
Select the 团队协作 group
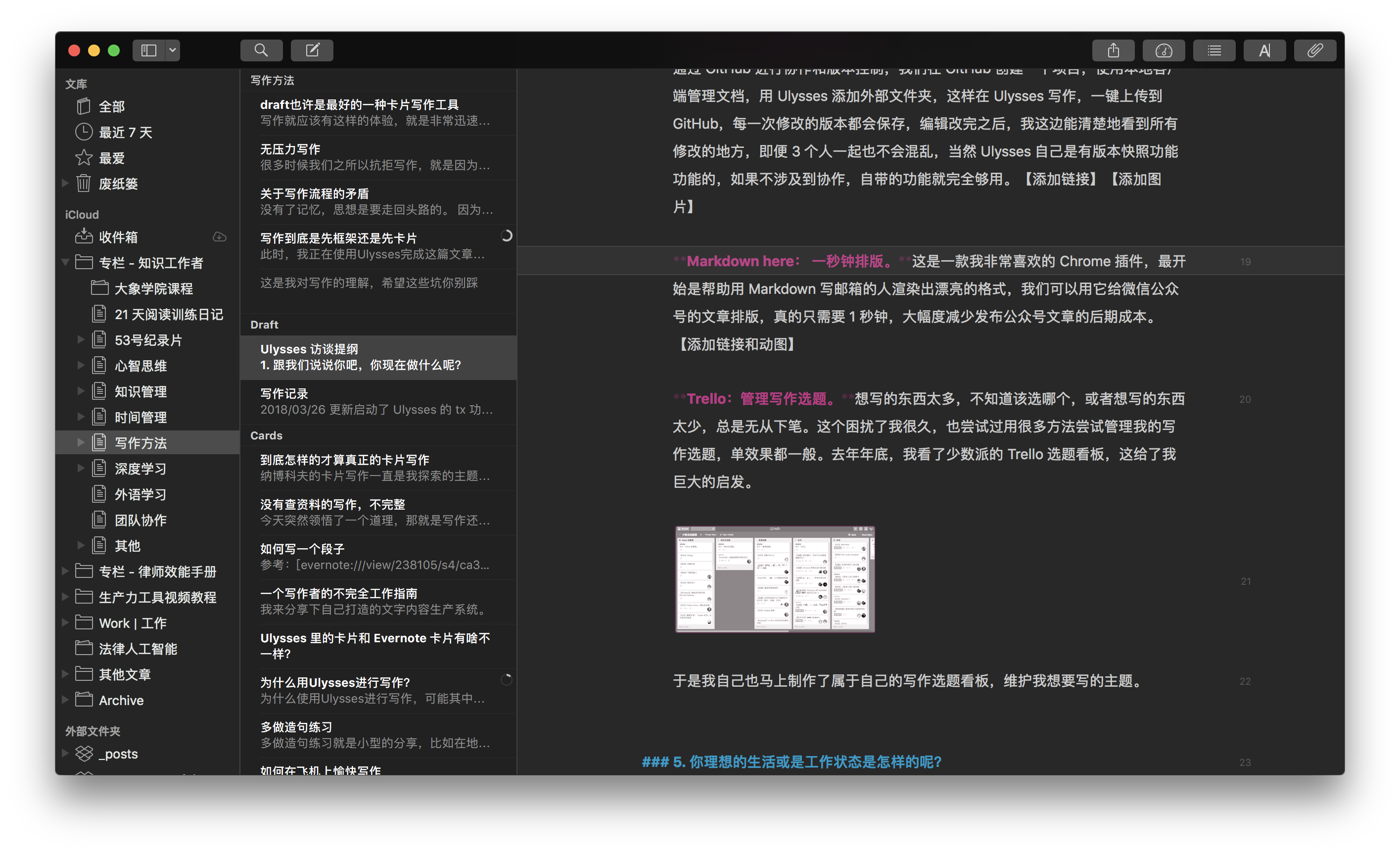pyautogui.click(x=147, y=520)
